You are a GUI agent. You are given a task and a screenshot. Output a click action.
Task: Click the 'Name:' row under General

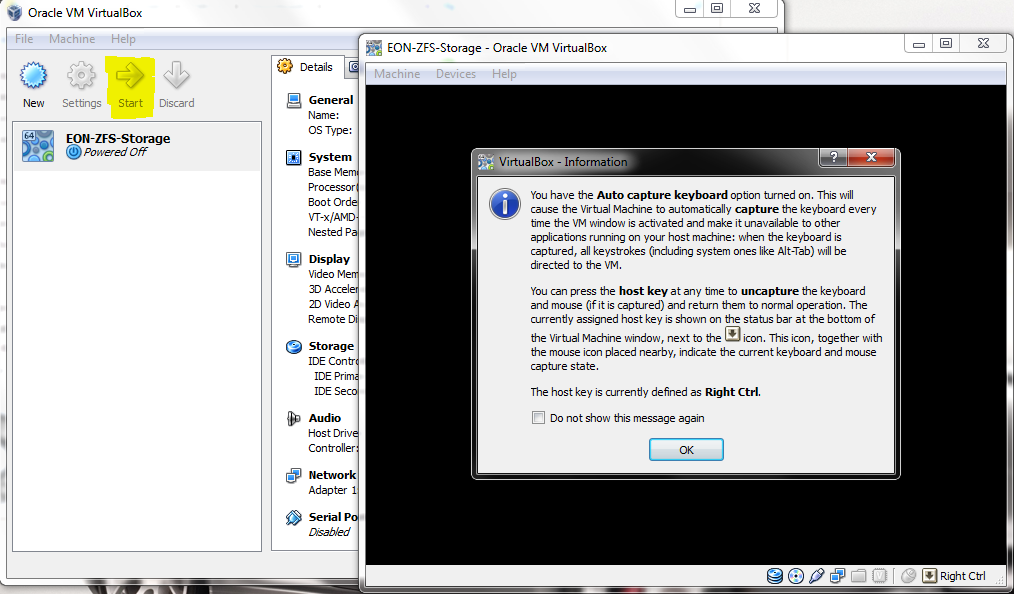pyautogui.click(x=323, y=115)
